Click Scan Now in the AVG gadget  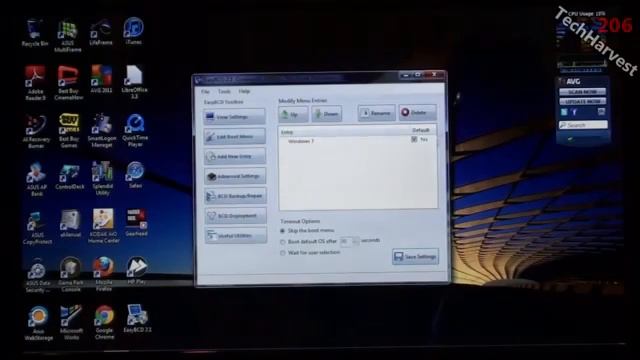(582, 92)
